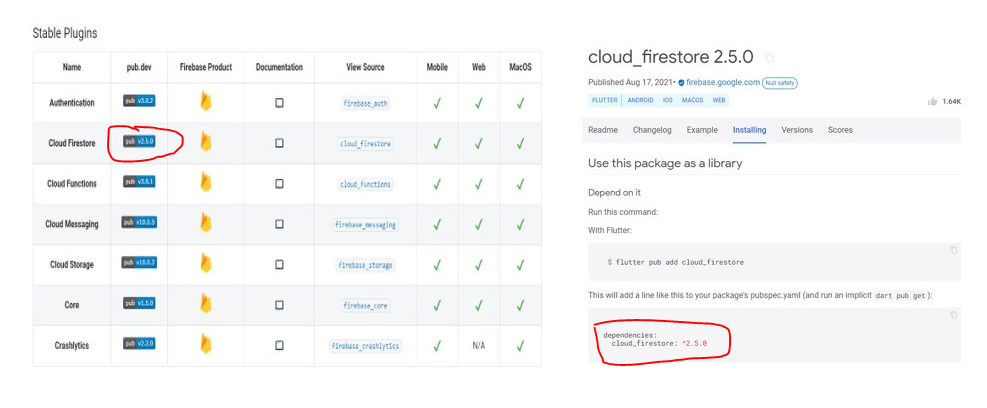
Task: Open the firebase_auth source link
Action: (x=366, y=103)
